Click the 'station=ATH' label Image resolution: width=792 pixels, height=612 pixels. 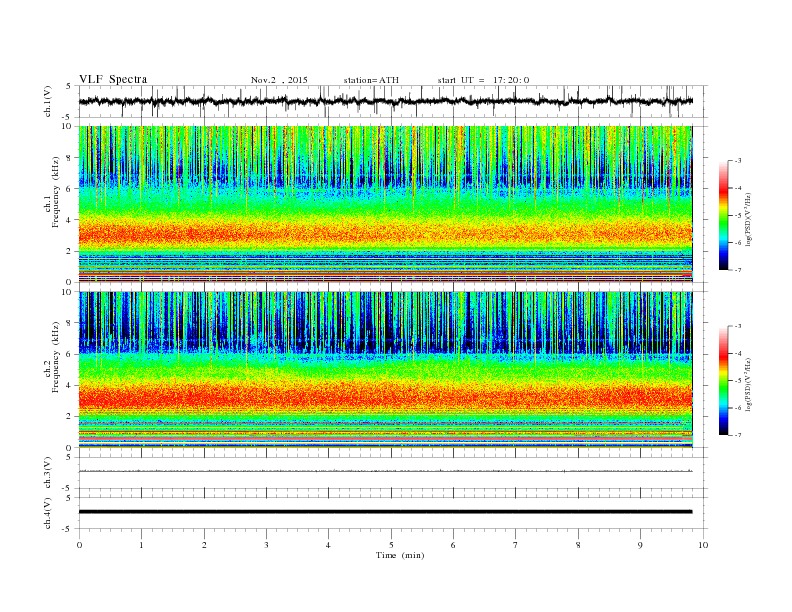pos(371,80)
